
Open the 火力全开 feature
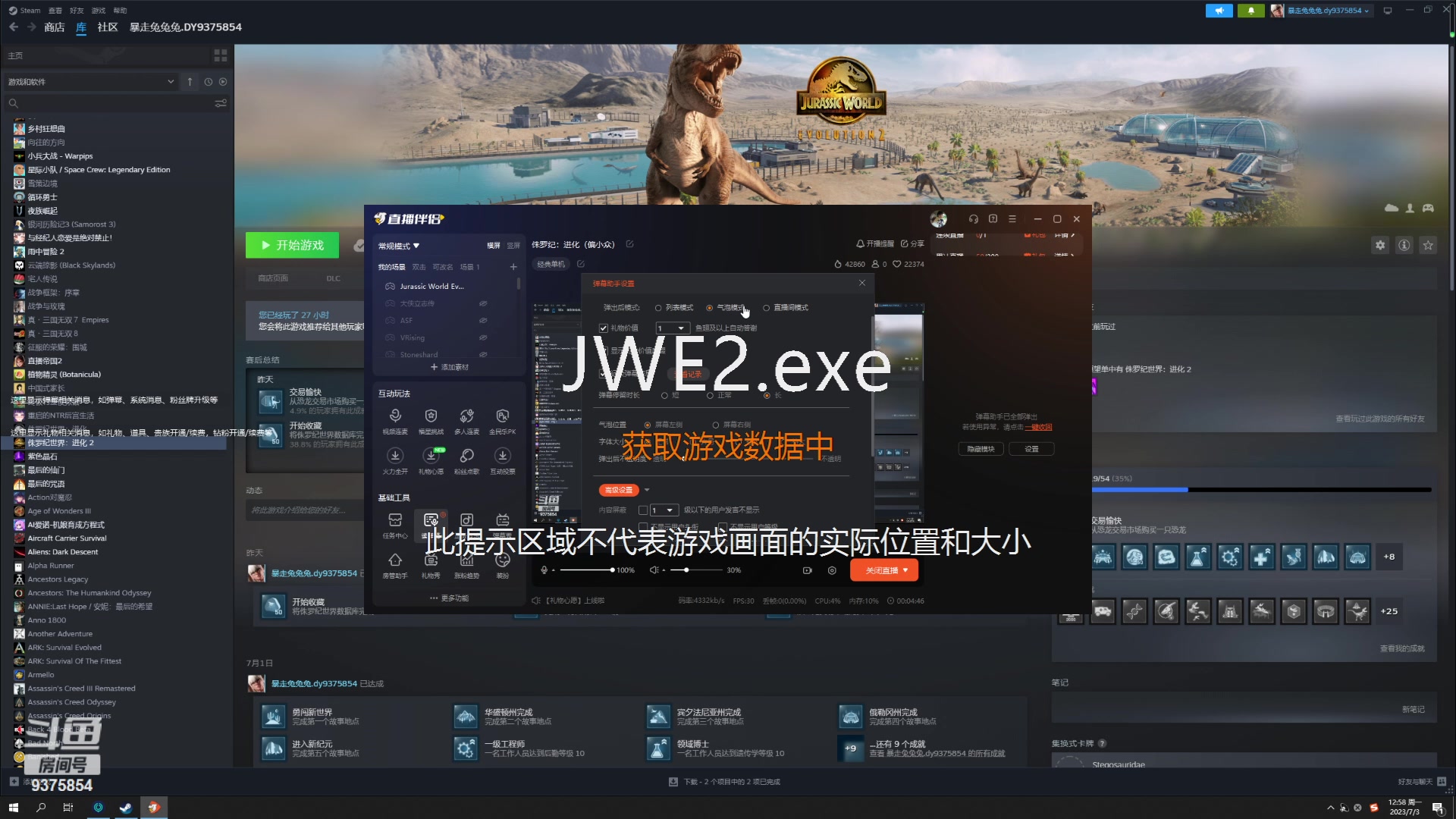coord(395,461)
